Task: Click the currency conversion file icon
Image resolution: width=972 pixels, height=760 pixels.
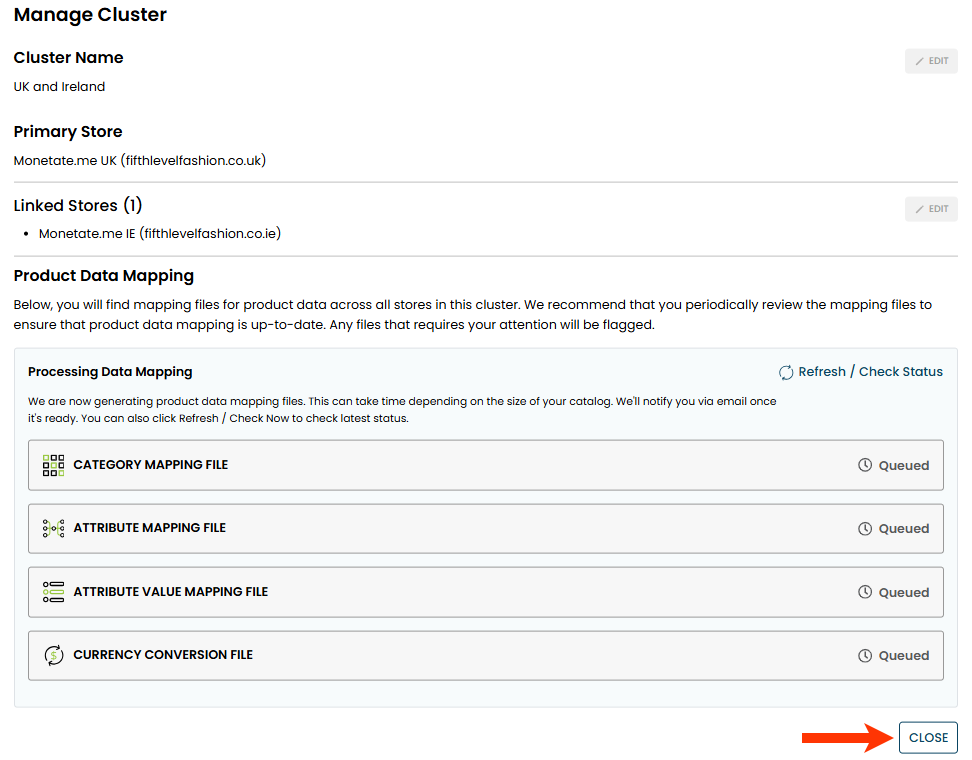Action: tap(53, 655)
